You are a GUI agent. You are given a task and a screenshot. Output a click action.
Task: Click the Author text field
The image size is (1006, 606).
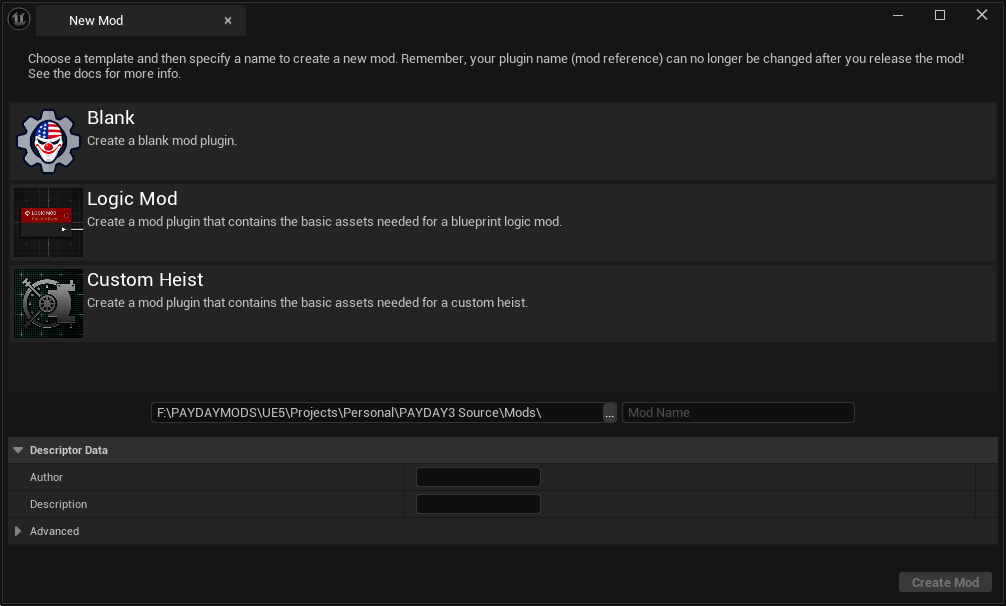click(478, 477)
